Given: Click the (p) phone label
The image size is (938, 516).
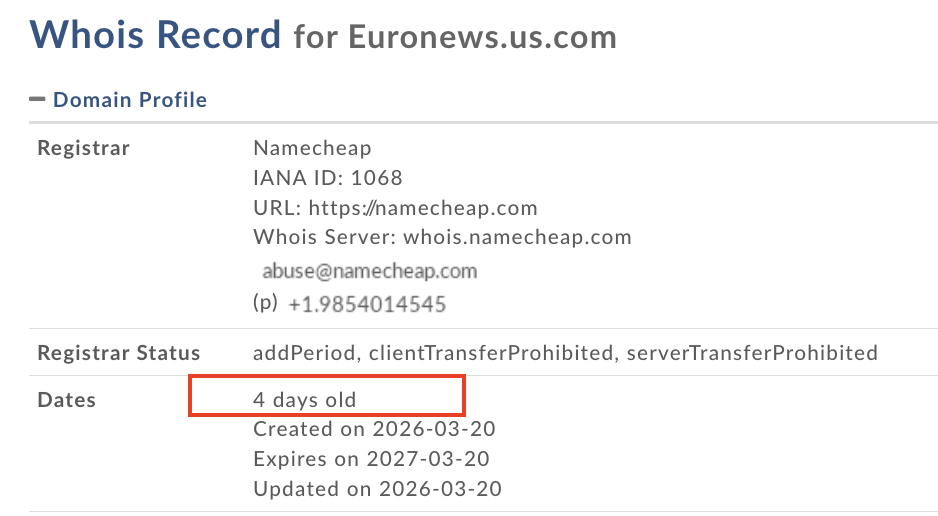Looking at the screenshot, I should [265, 303].
